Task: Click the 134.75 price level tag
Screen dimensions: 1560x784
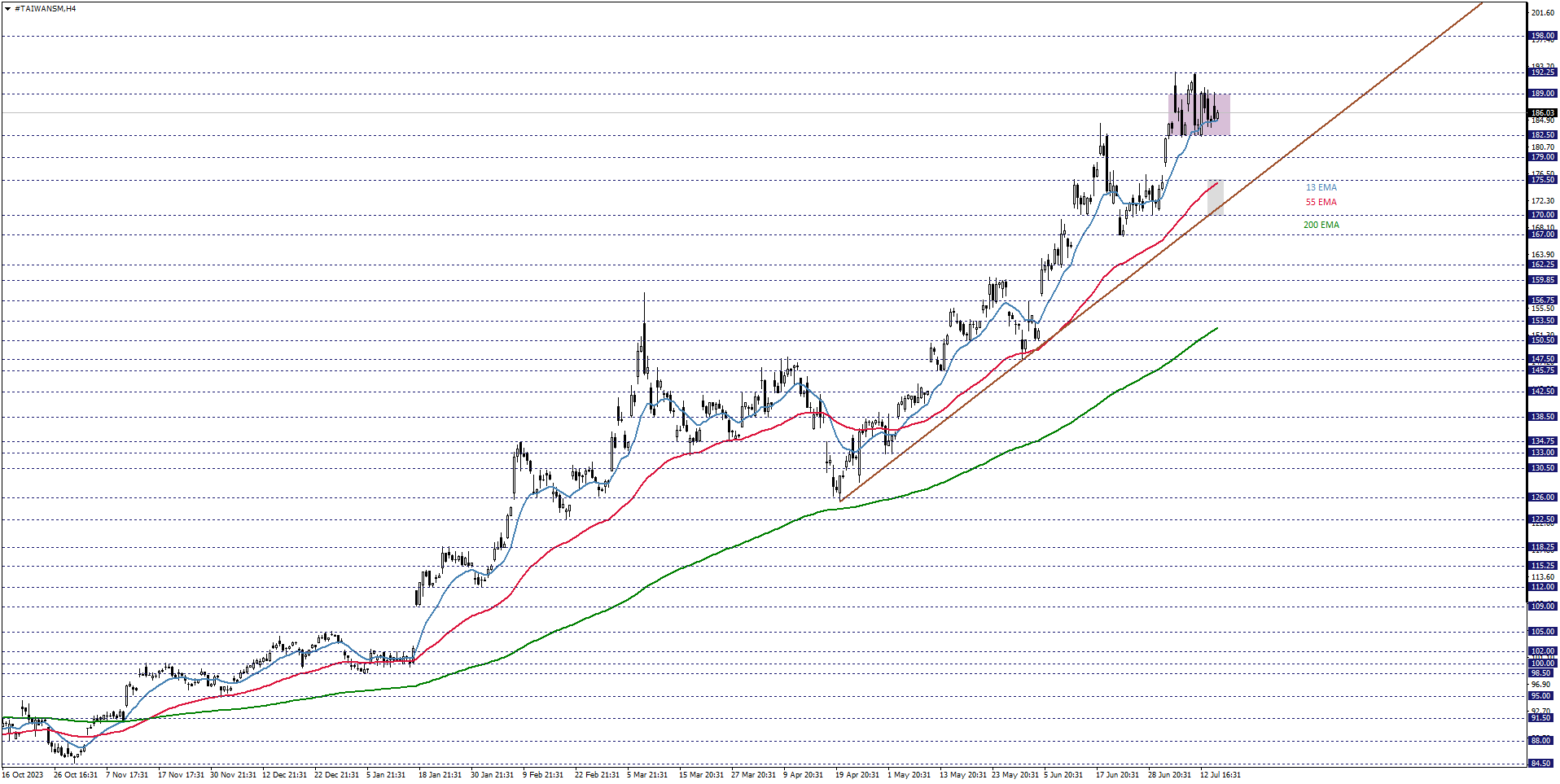Action: coord(1543,441)
